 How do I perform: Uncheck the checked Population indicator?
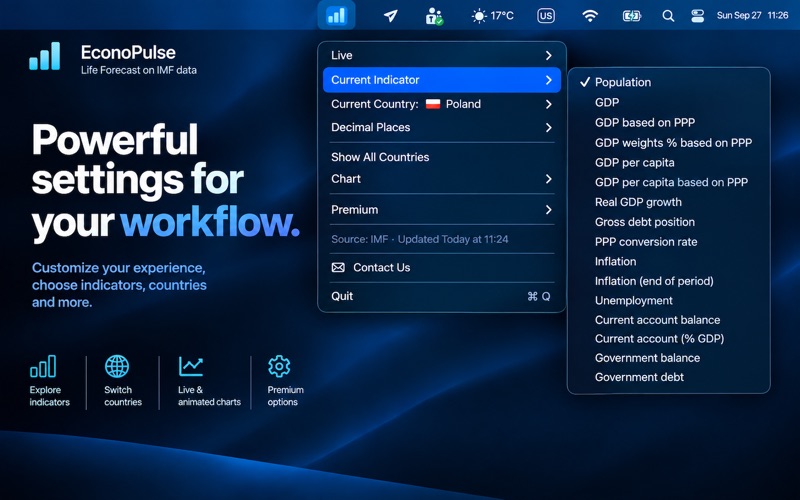(668, 82)
